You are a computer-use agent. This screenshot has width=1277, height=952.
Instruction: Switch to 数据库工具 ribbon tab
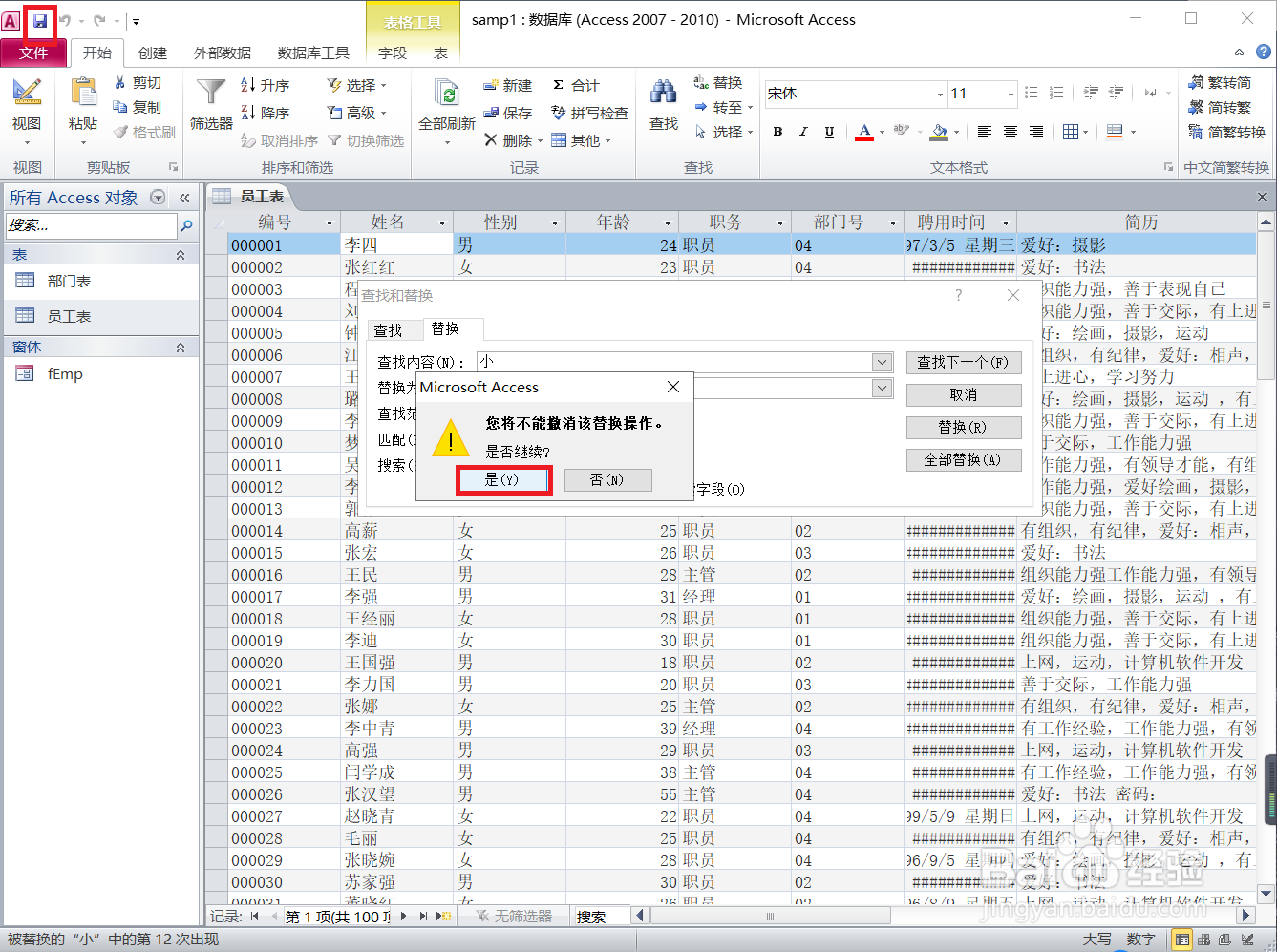(313, 53)
